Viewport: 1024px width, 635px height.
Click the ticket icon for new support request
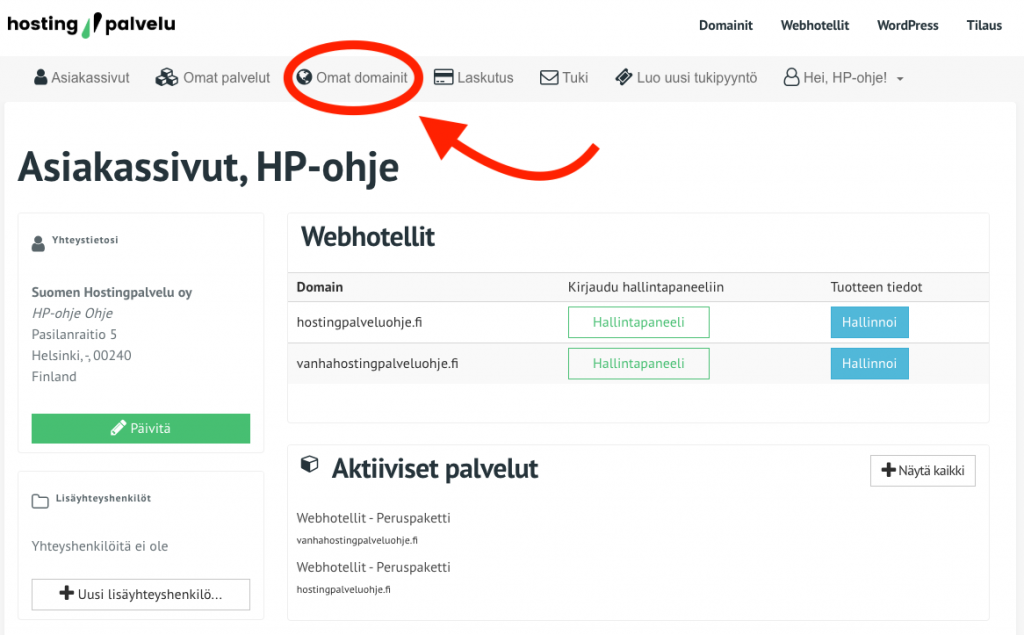click(x=623, y=77)
